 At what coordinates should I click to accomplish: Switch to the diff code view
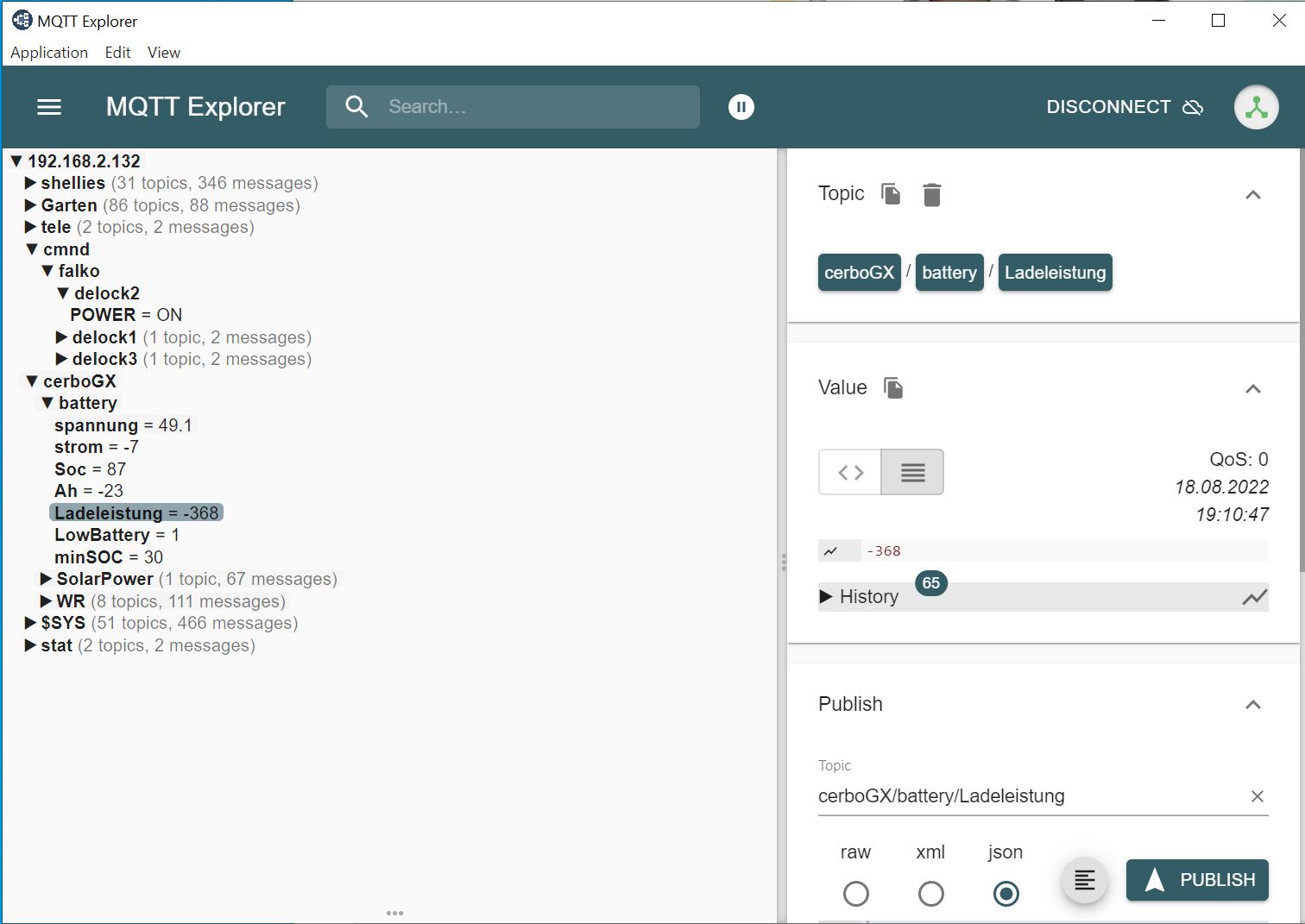850,472
